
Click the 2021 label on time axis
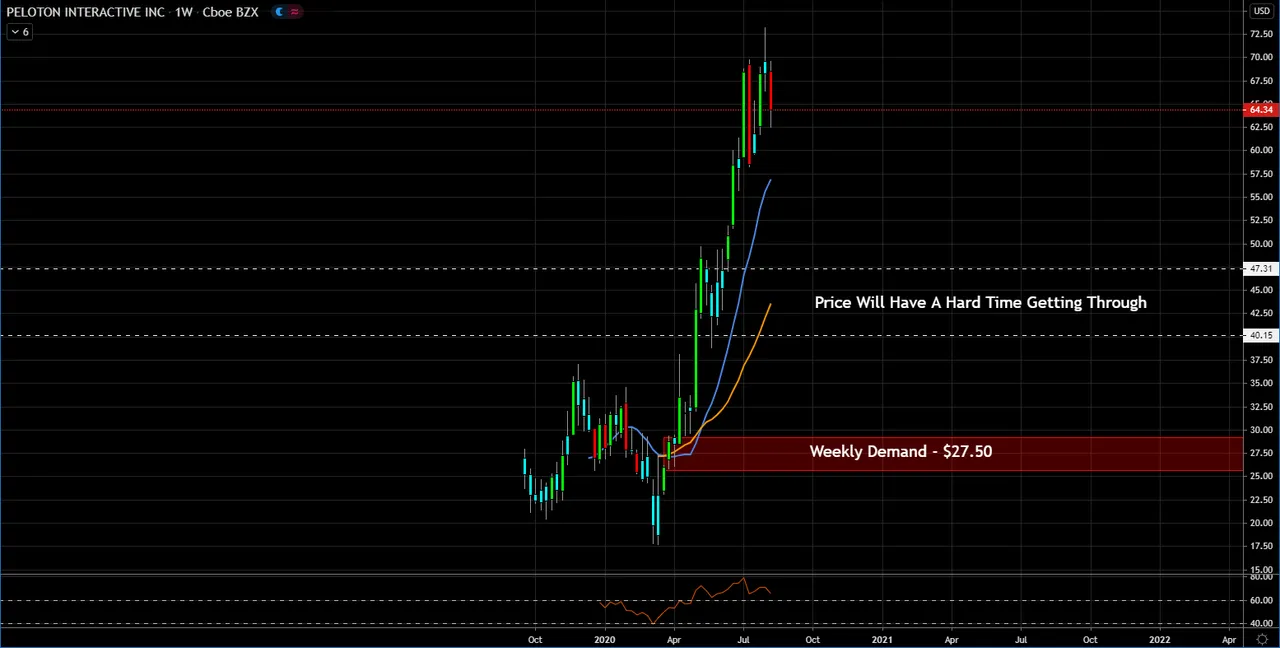point(882,640)
